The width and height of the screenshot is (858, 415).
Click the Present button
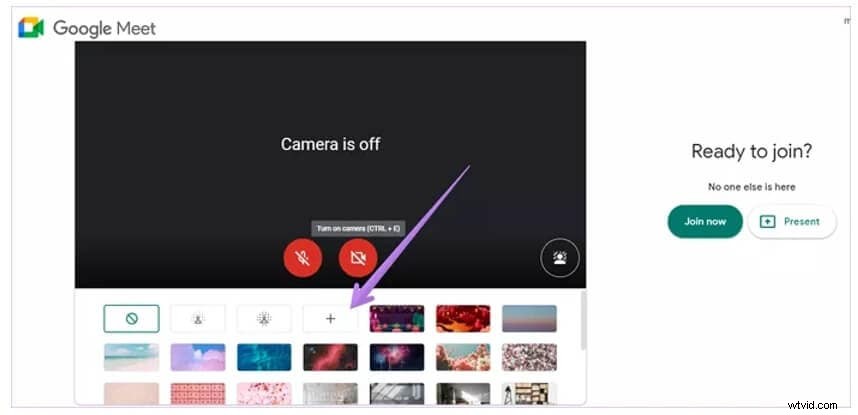point(792,222)
